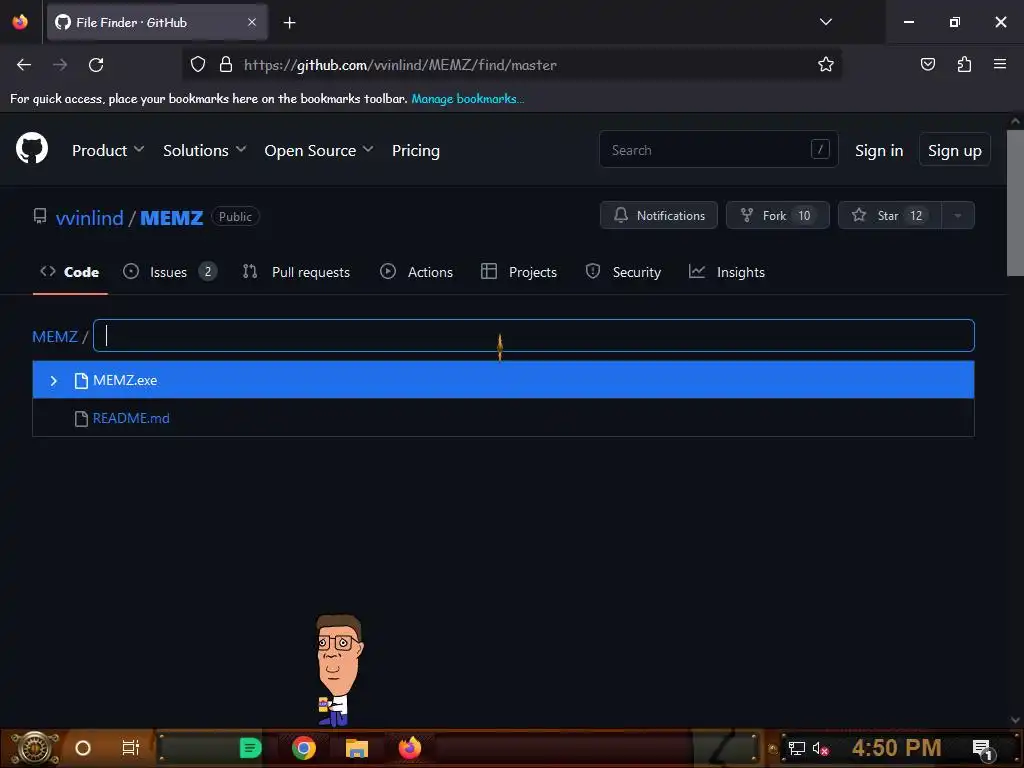This screenshot has width=1024, height=768.
Task: Open the Star list dropdown arrow
Action: pyautogui.click(x=957, y=216)
